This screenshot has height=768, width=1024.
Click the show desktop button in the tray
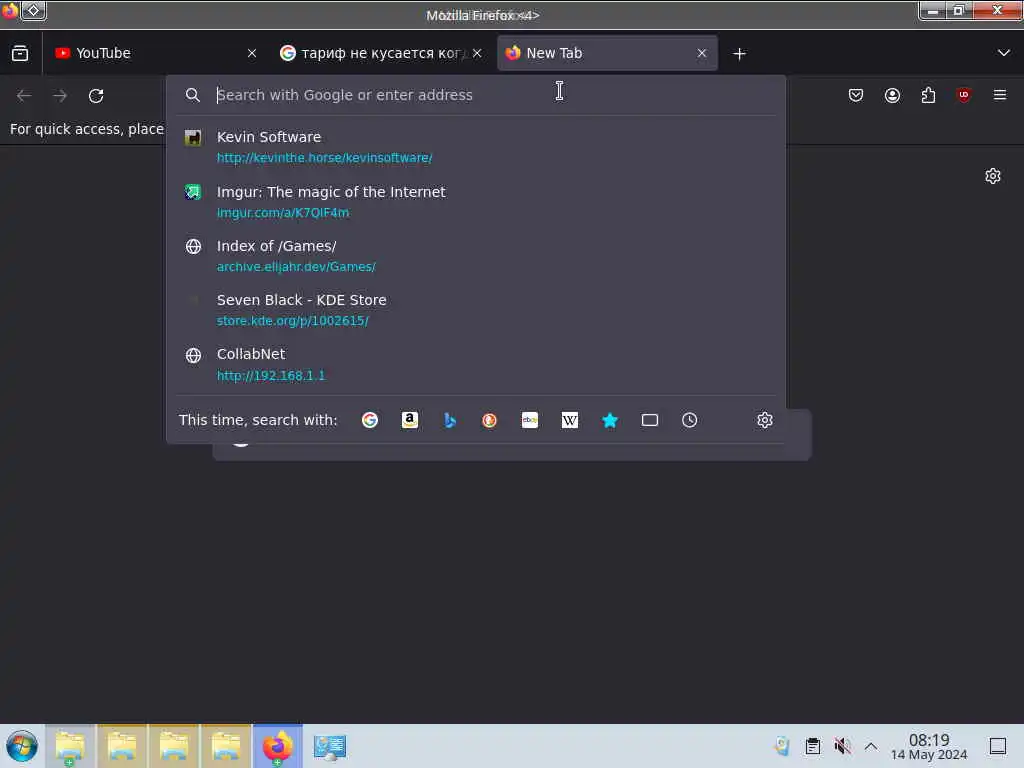tap(998, 746)
